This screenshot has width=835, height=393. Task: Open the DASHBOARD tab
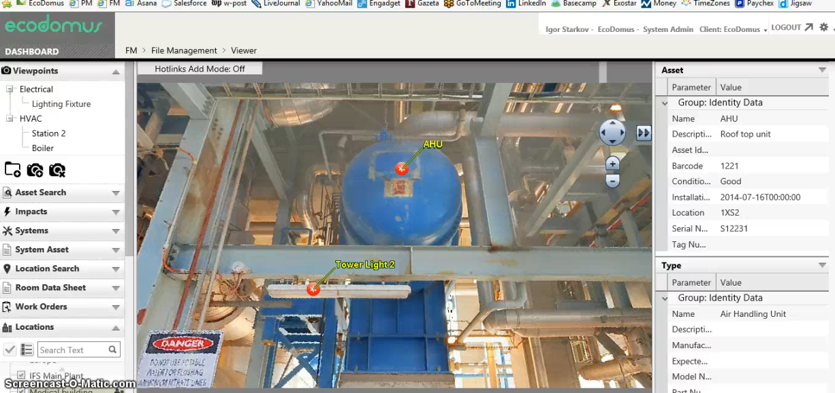pos(32,52)
